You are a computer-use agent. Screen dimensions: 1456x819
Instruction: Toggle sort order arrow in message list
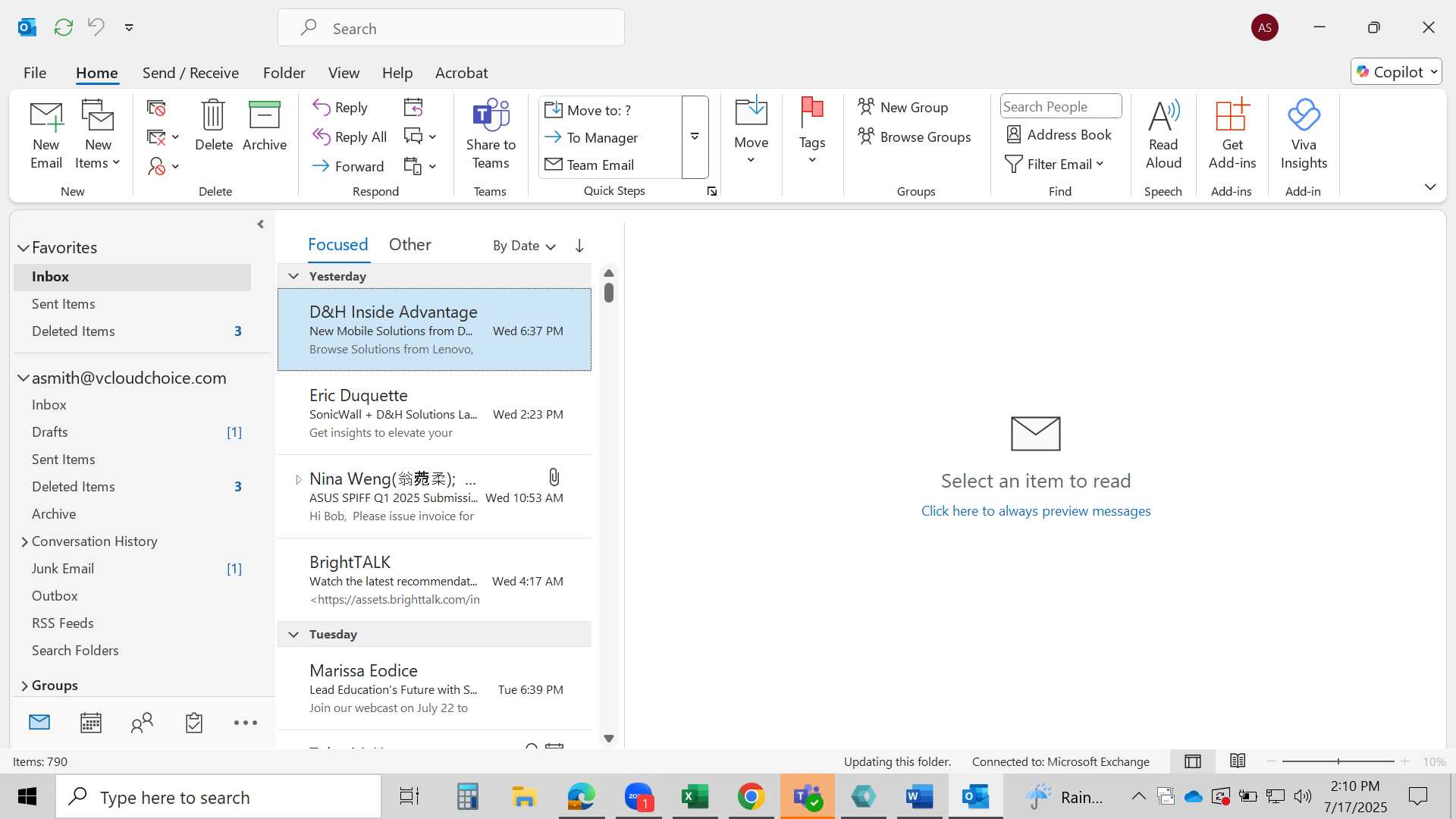(x=579, y=246)
